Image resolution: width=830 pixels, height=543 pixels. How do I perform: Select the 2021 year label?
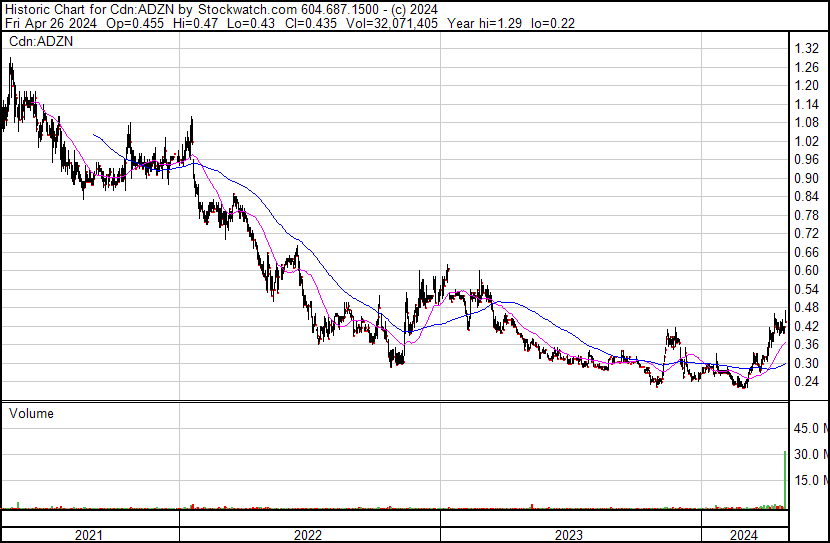[x=89, y=535]
